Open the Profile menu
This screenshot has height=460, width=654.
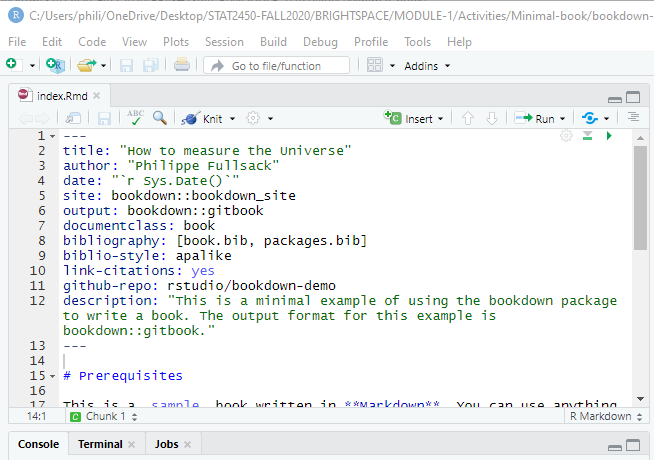(371, 42)
